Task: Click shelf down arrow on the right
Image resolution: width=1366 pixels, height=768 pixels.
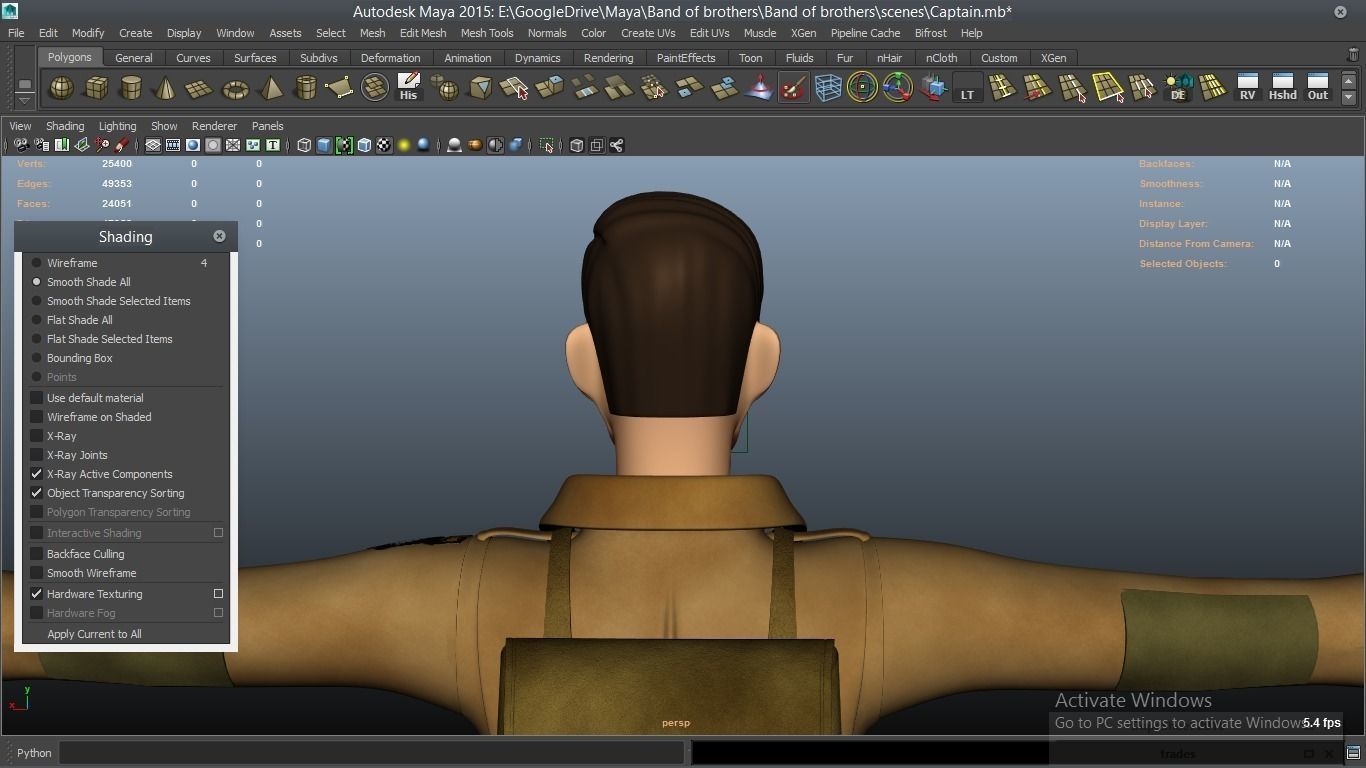Action: click(1349, 97)
